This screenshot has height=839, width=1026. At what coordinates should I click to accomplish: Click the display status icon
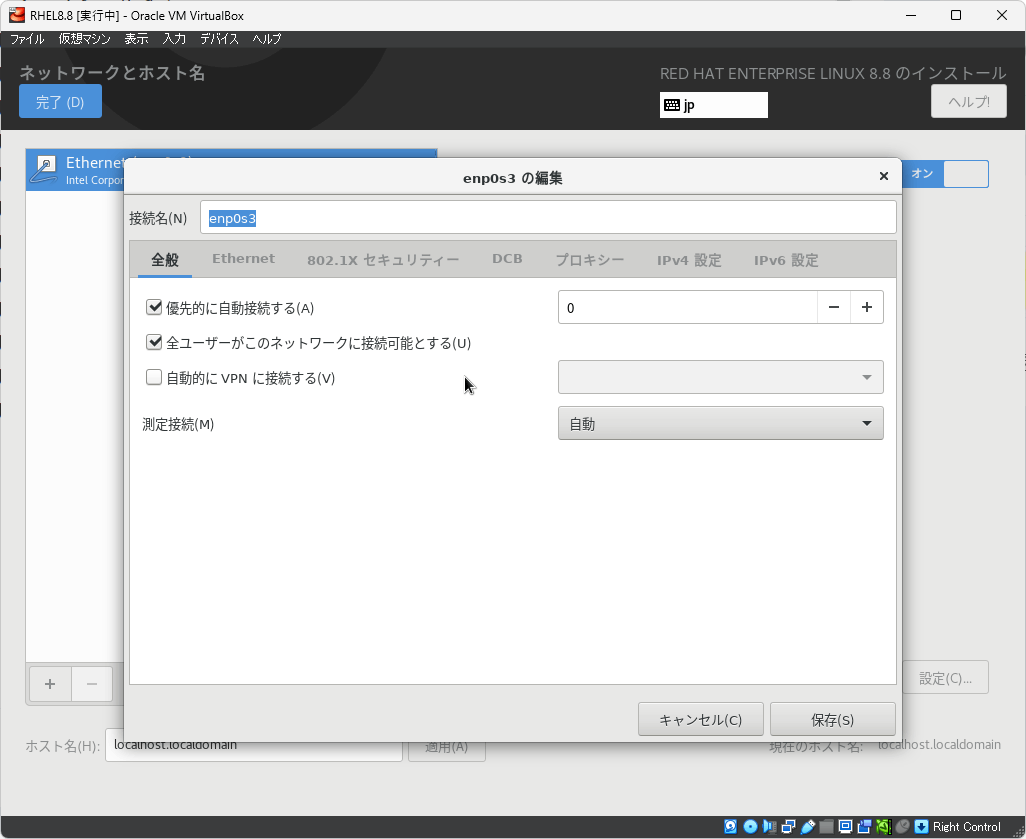[845, 827]
